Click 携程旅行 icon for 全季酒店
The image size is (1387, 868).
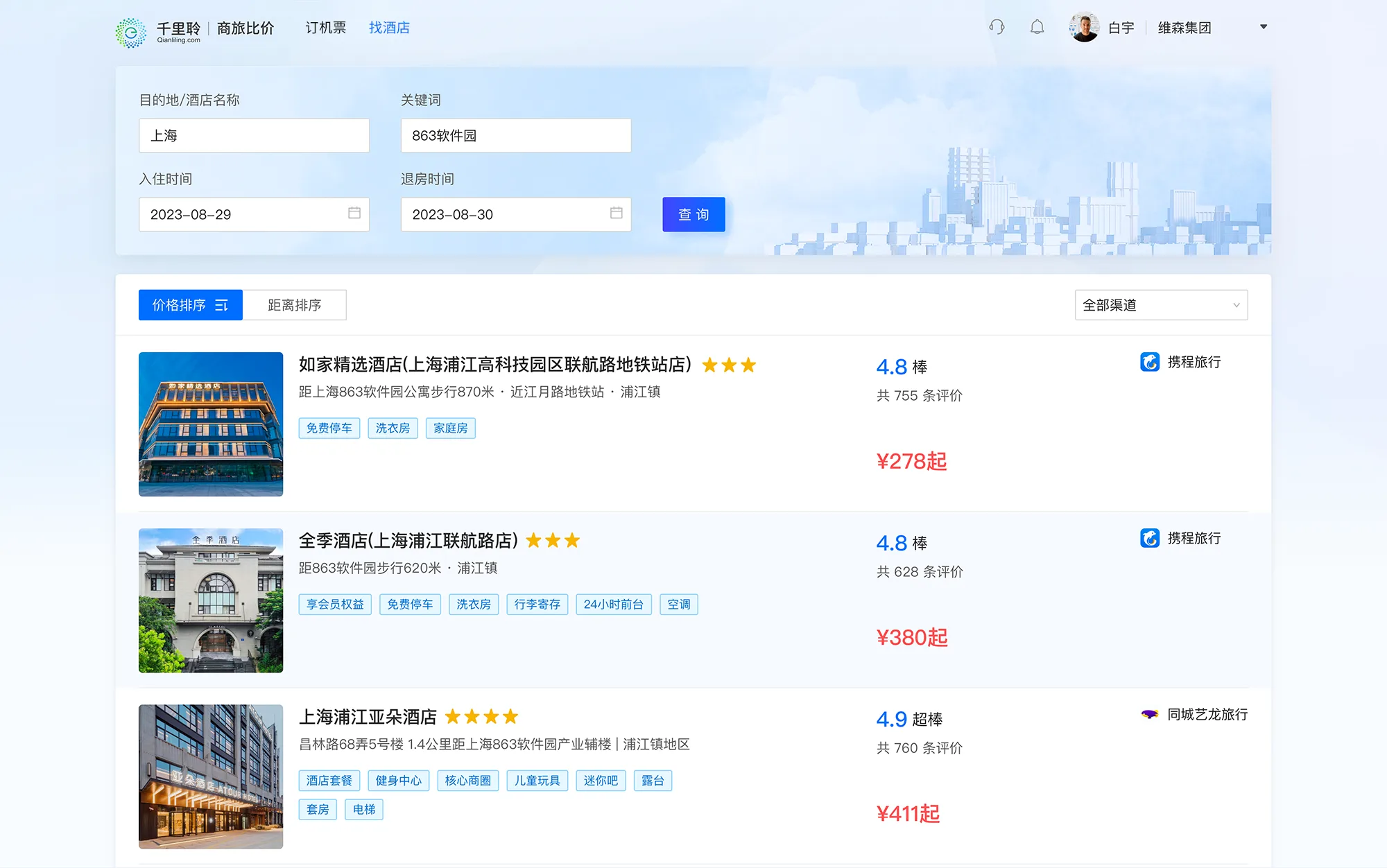coord(1150,538)
